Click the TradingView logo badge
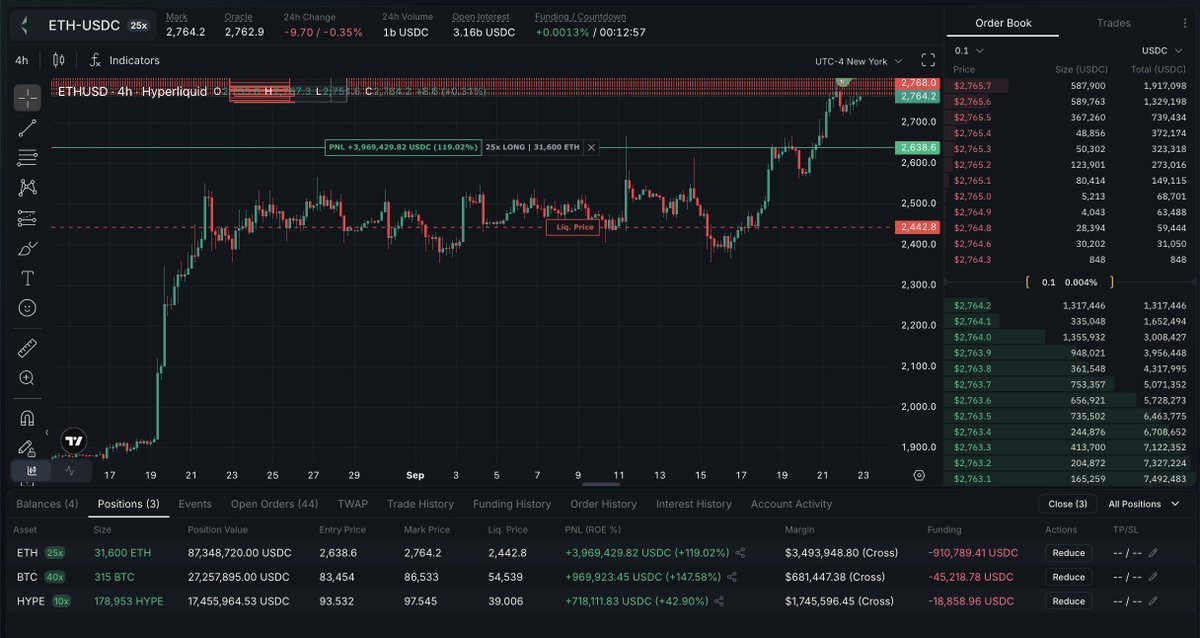 point(73,440)
